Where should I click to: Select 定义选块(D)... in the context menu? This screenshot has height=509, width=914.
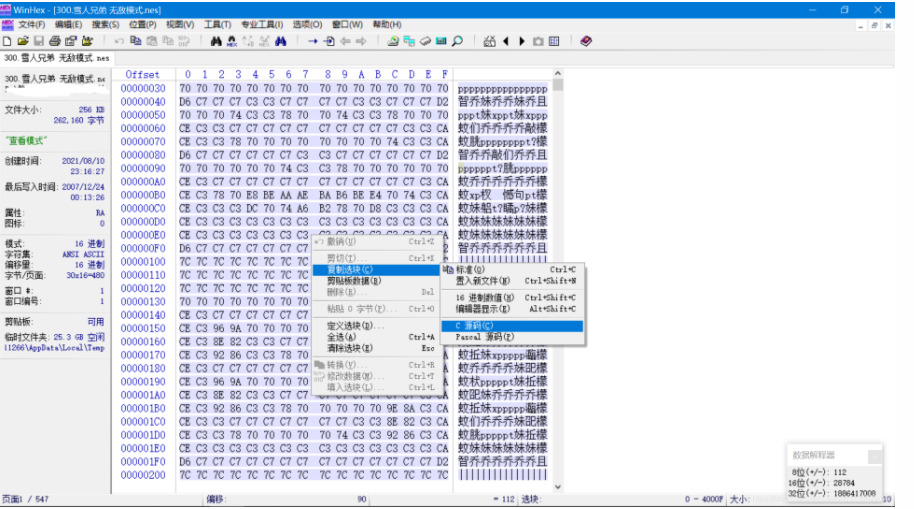click(376, 325)
